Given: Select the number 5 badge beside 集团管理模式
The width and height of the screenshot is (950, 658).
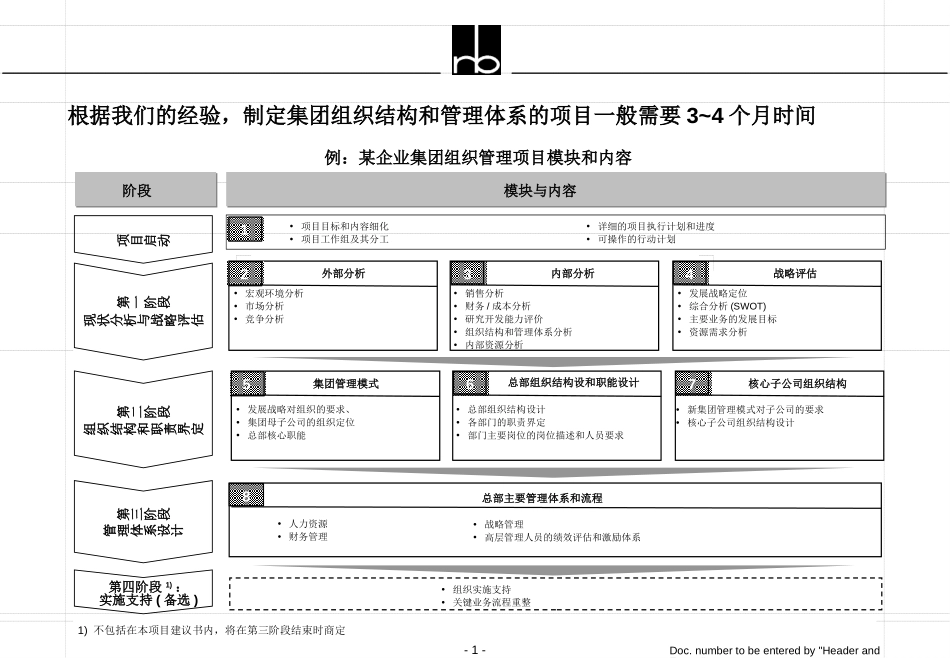Looking at the screenshot, I should click(248, 384).
